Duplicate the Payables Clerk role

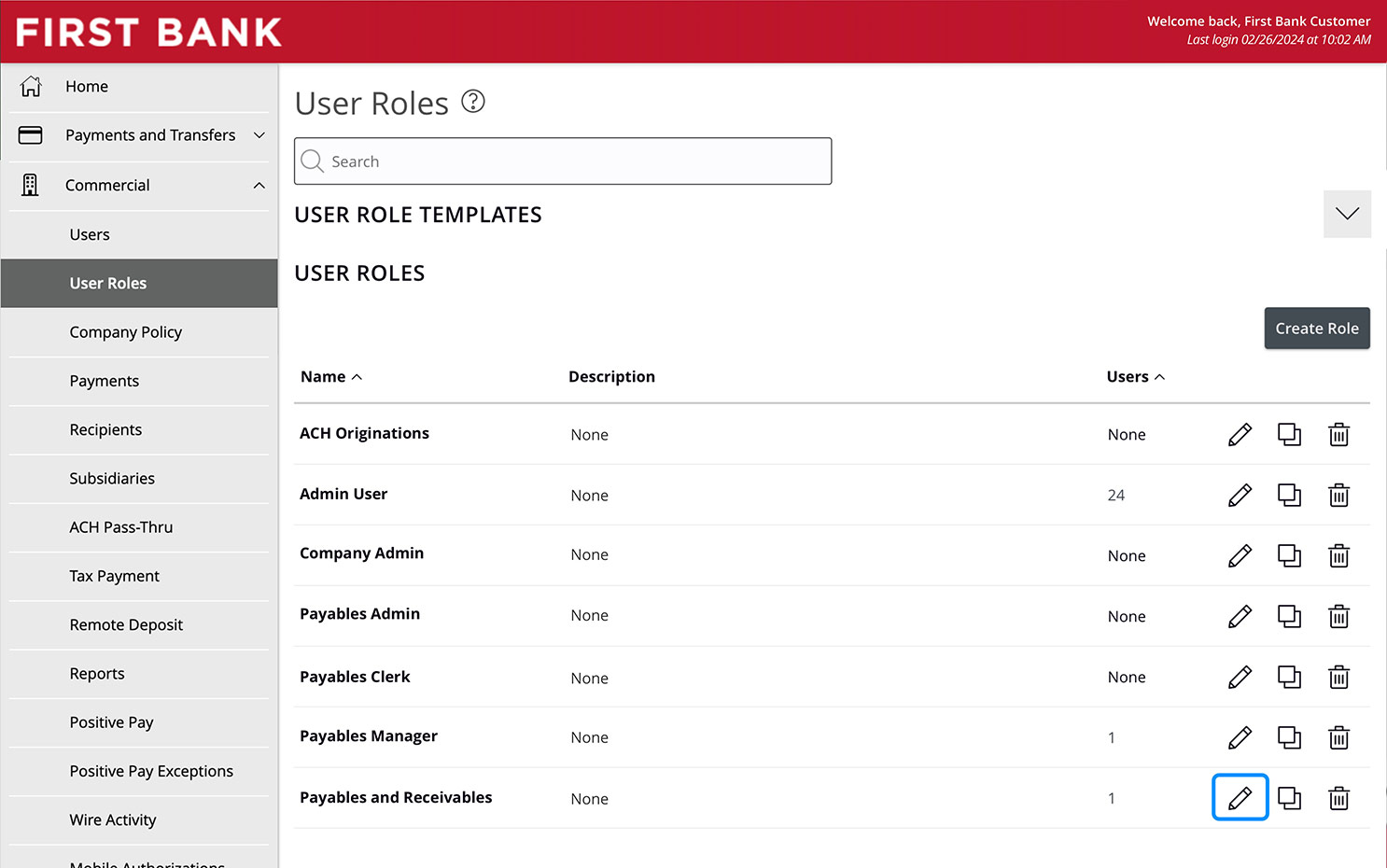pyautogui.click(x=1289, y=677)
